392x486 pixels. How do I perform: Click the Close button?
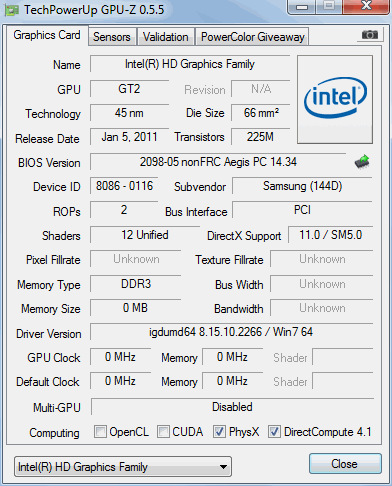click(x=345, y=464)
